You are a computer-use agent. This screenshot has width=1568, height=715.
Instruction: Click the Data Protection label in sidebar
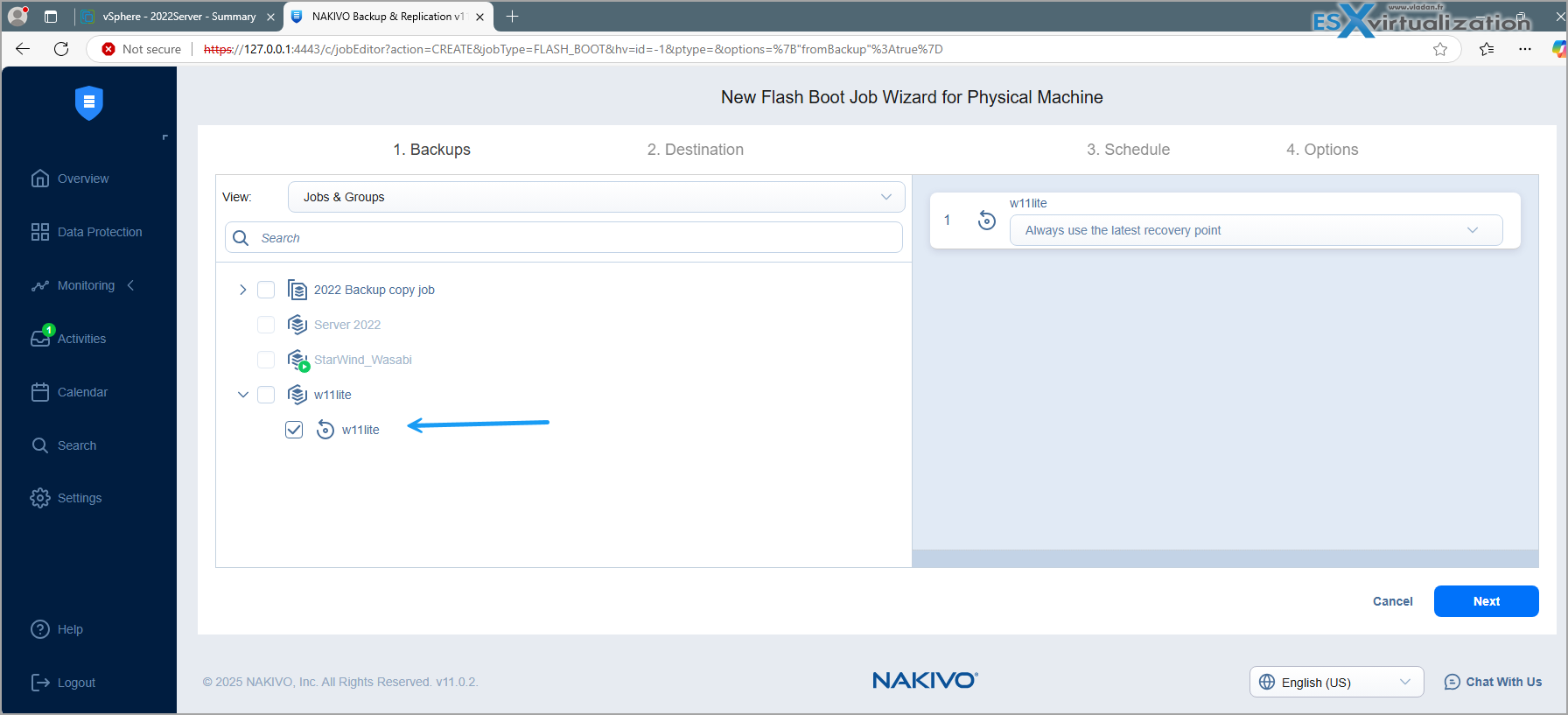pos(100,232)
